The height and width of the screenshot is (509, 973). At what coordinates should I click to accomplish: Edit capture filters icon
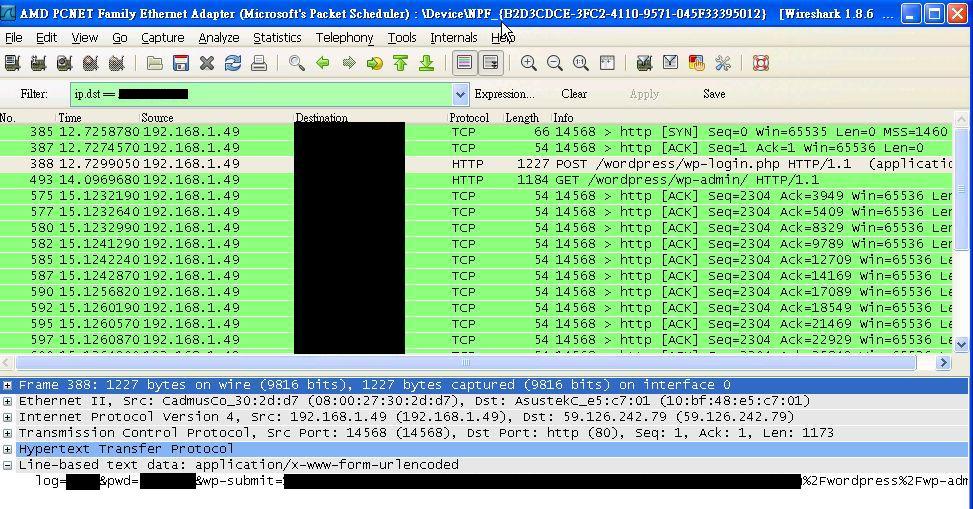(x=644, y=63)
